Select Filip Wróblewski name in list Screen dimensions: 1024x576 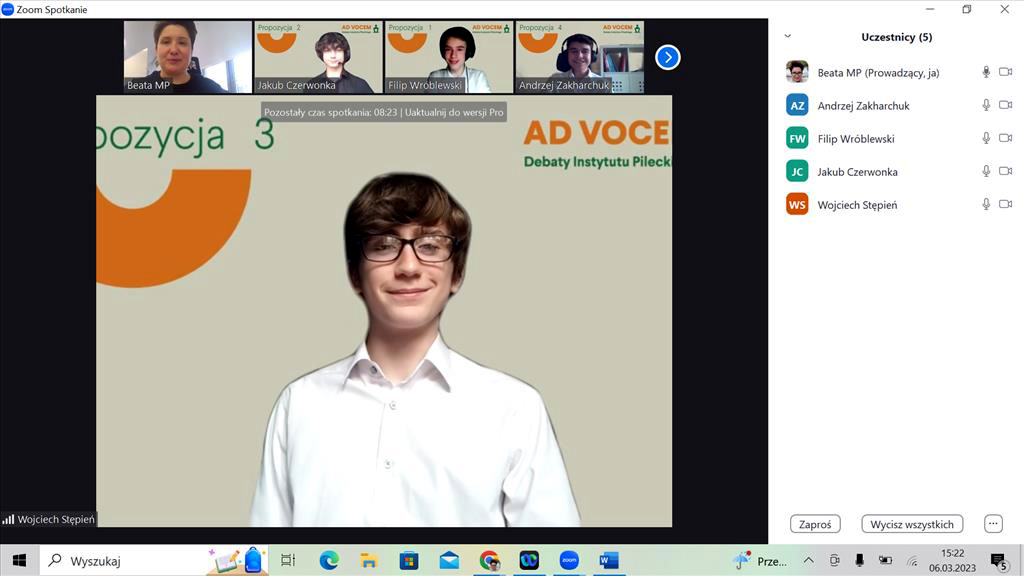(856, 139)
